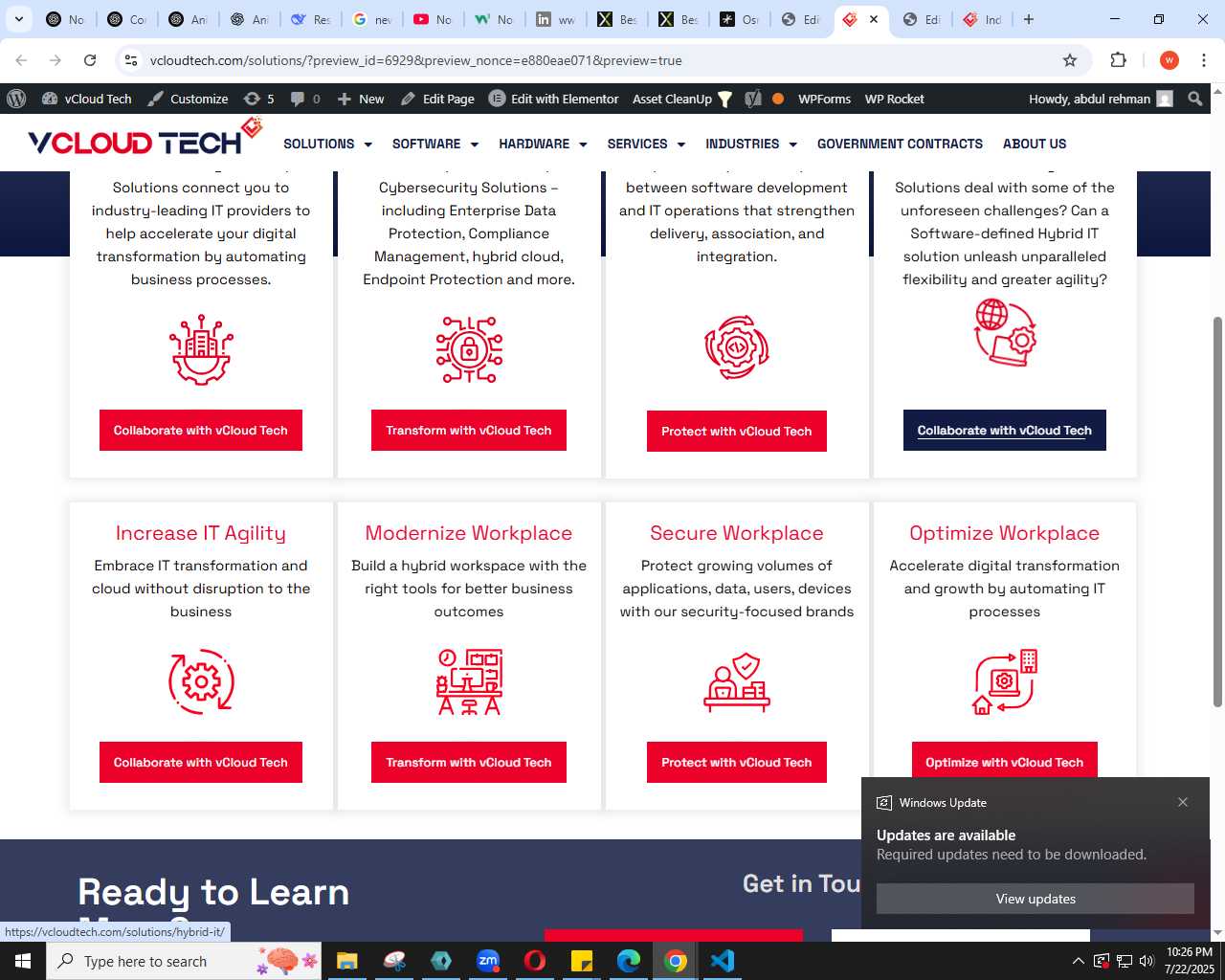Open vCloud Tech dashboard link in admin bar
1225x980 pixels.
coord(87,99)
